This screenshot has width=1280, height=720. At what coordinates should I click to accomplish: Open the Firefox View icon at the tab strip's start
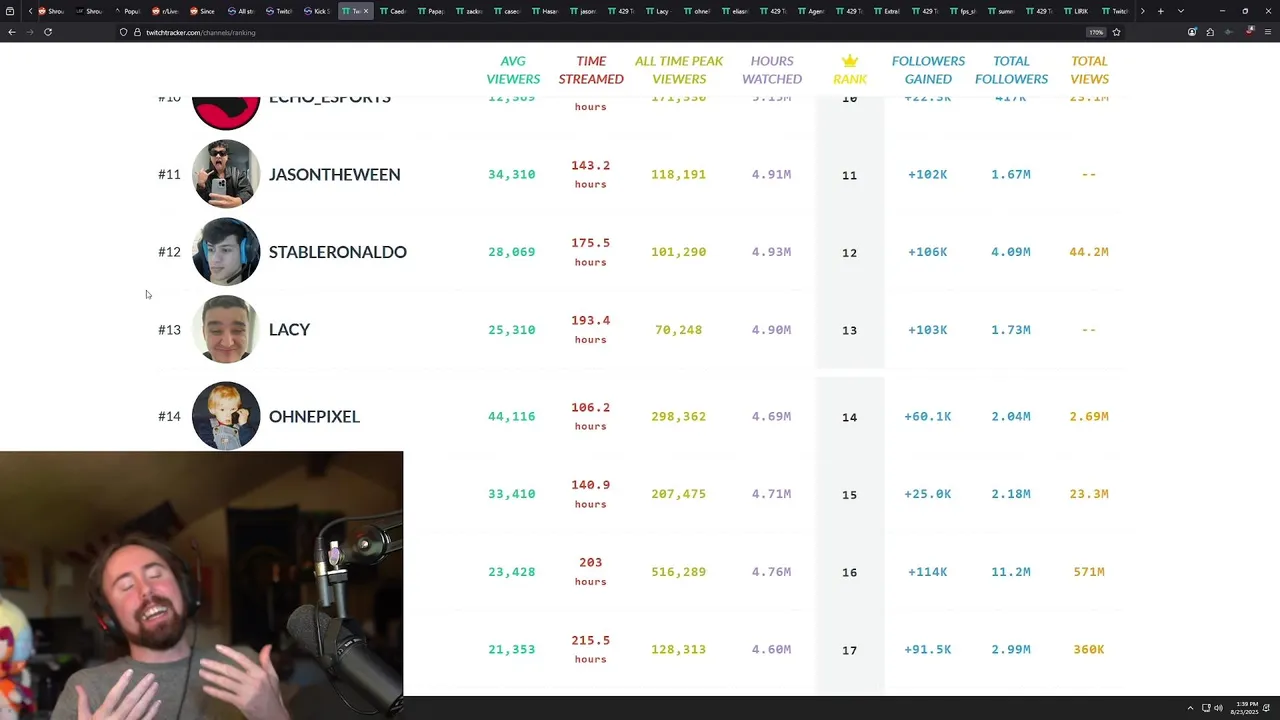pyautogui.click(x=10, y=11)
